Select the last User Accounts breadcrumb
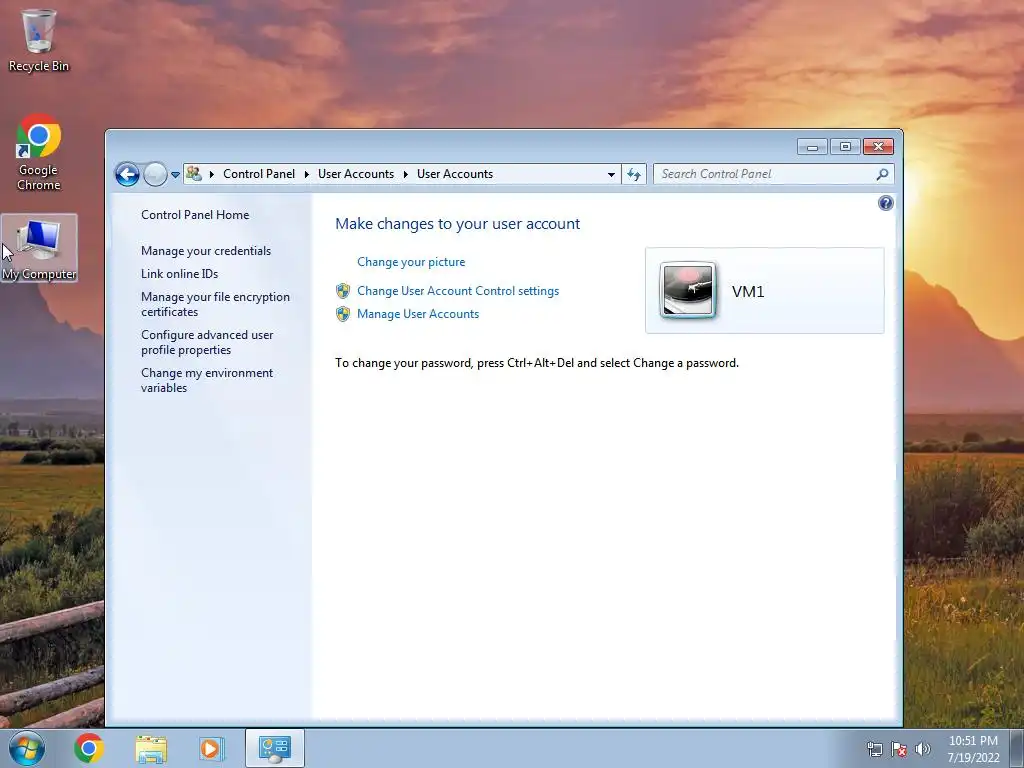Screen dimensions: 1024x768 (455, 174)
